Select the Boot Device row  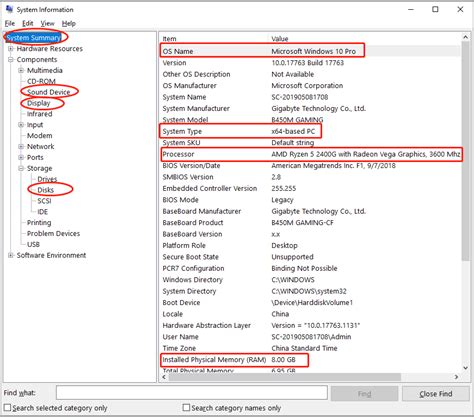click(310, 303)
